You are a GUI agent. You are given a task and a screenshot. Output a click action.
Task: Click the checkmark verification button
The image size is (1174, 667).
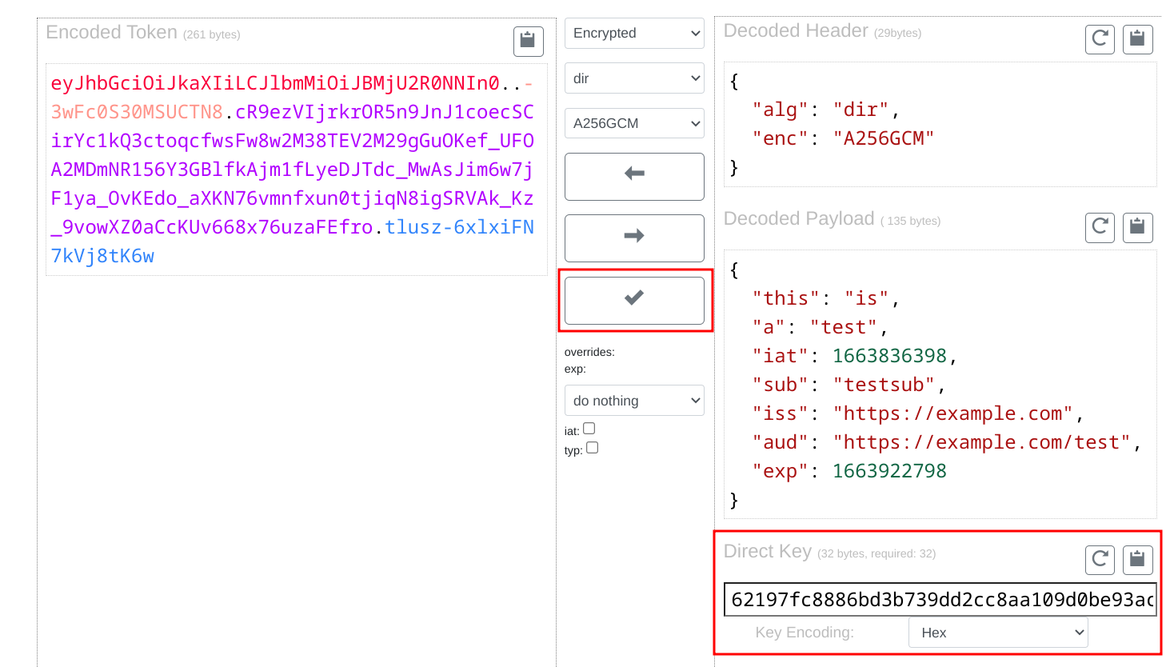[634, 300]
